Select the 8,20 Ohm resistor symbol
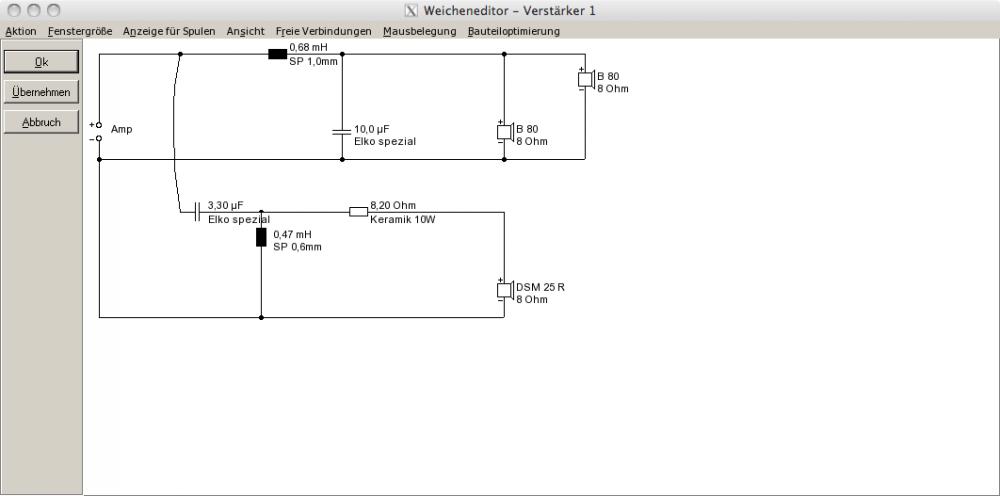Screen dimensions: 1000x496 click(358, 212)
